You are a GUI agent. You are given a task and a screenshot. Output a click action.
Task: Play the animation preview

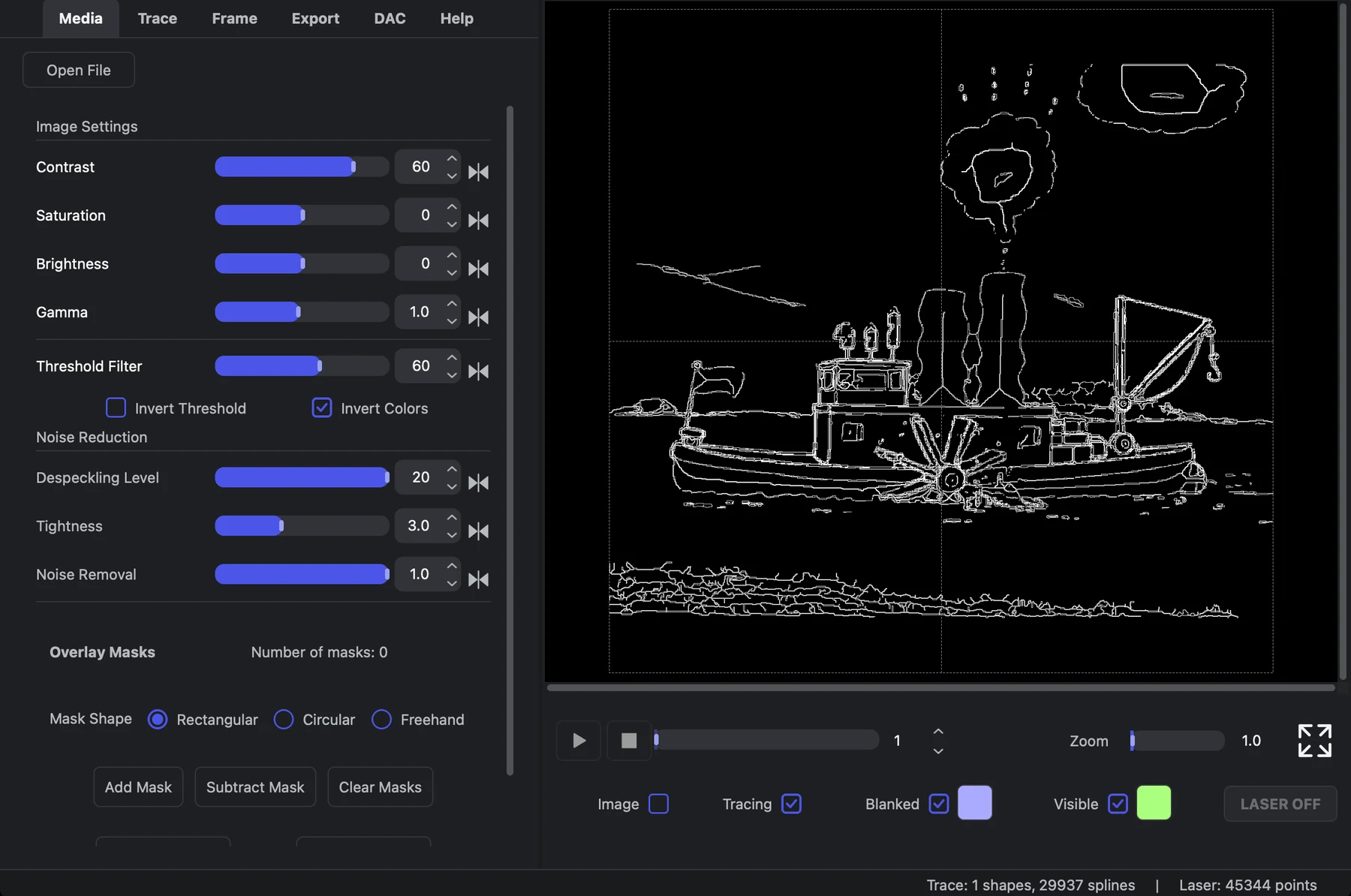point(579,741)
